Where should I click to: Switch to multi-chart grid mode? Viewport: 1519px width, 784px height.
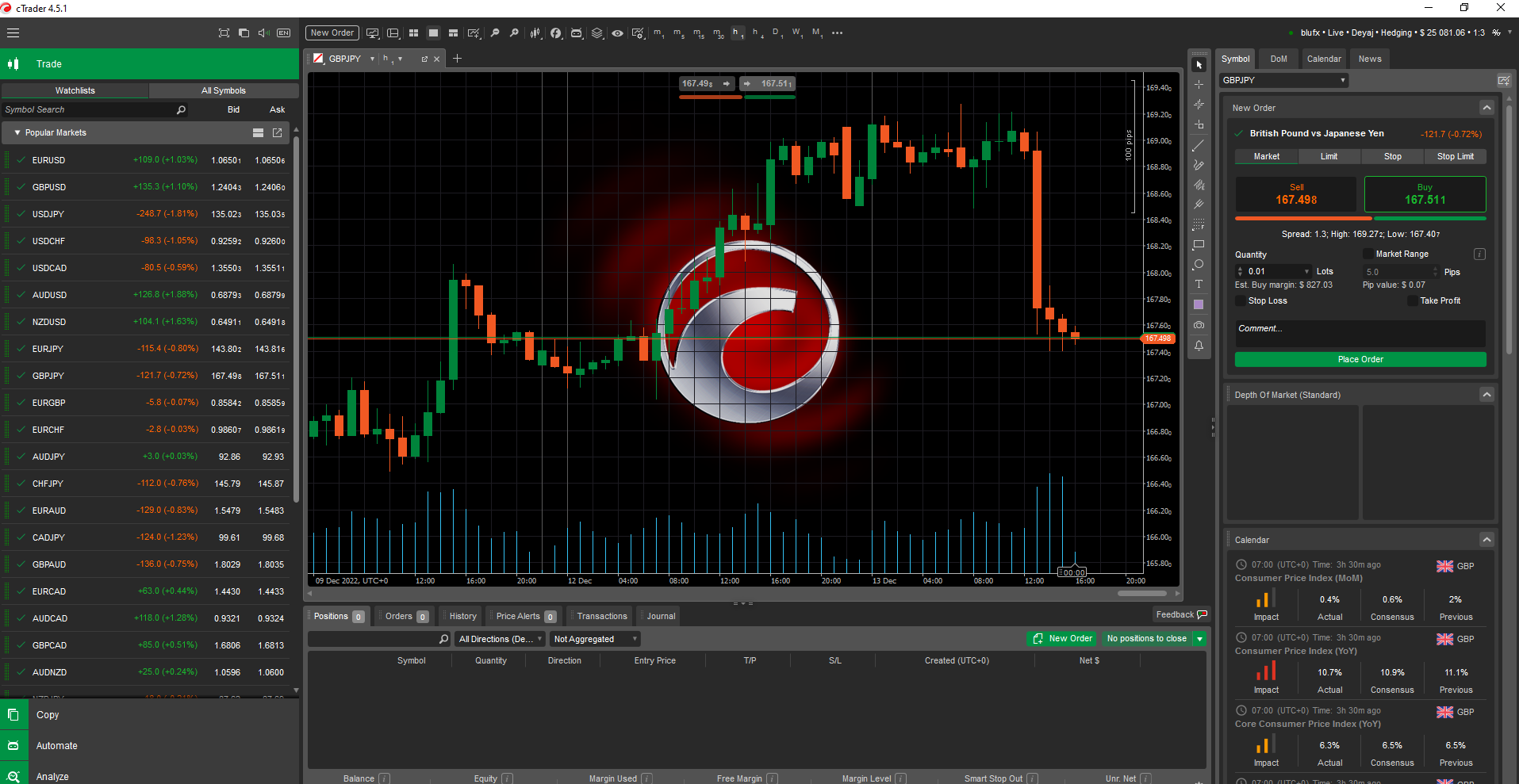tap(413, 33)
